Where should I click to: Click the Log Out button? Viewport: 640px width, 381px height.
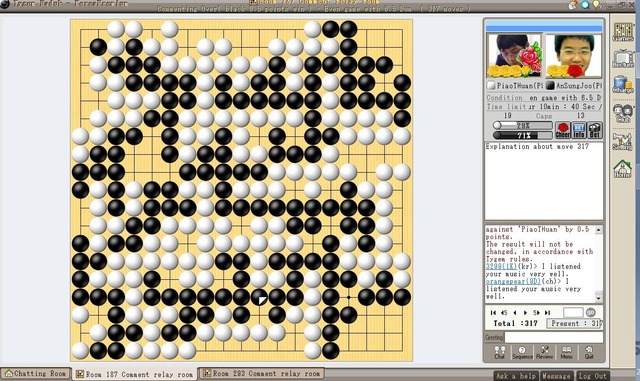(x=593, y=376)
